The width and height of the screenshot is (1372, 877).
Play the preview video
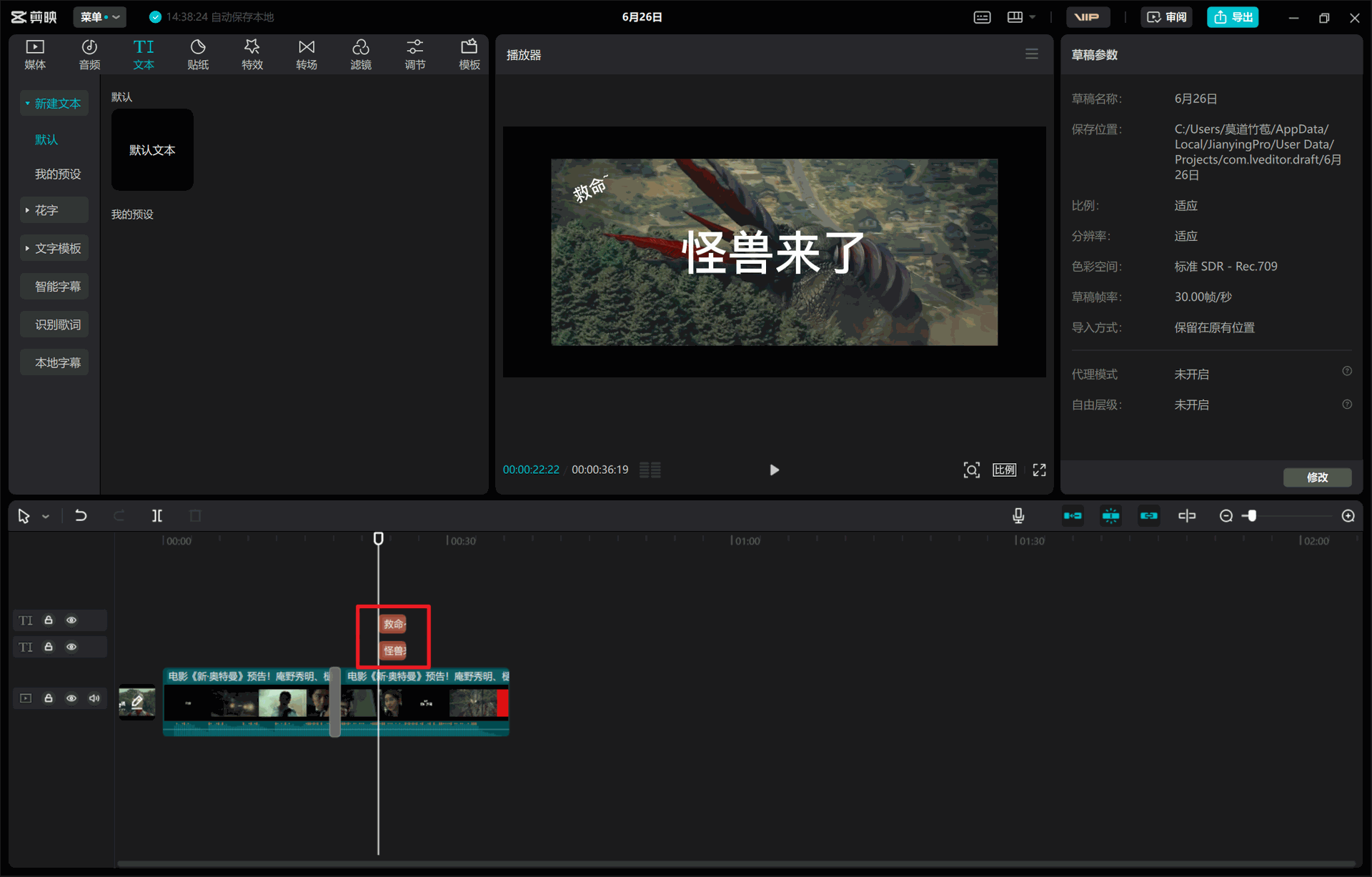[x=774, y=470]
